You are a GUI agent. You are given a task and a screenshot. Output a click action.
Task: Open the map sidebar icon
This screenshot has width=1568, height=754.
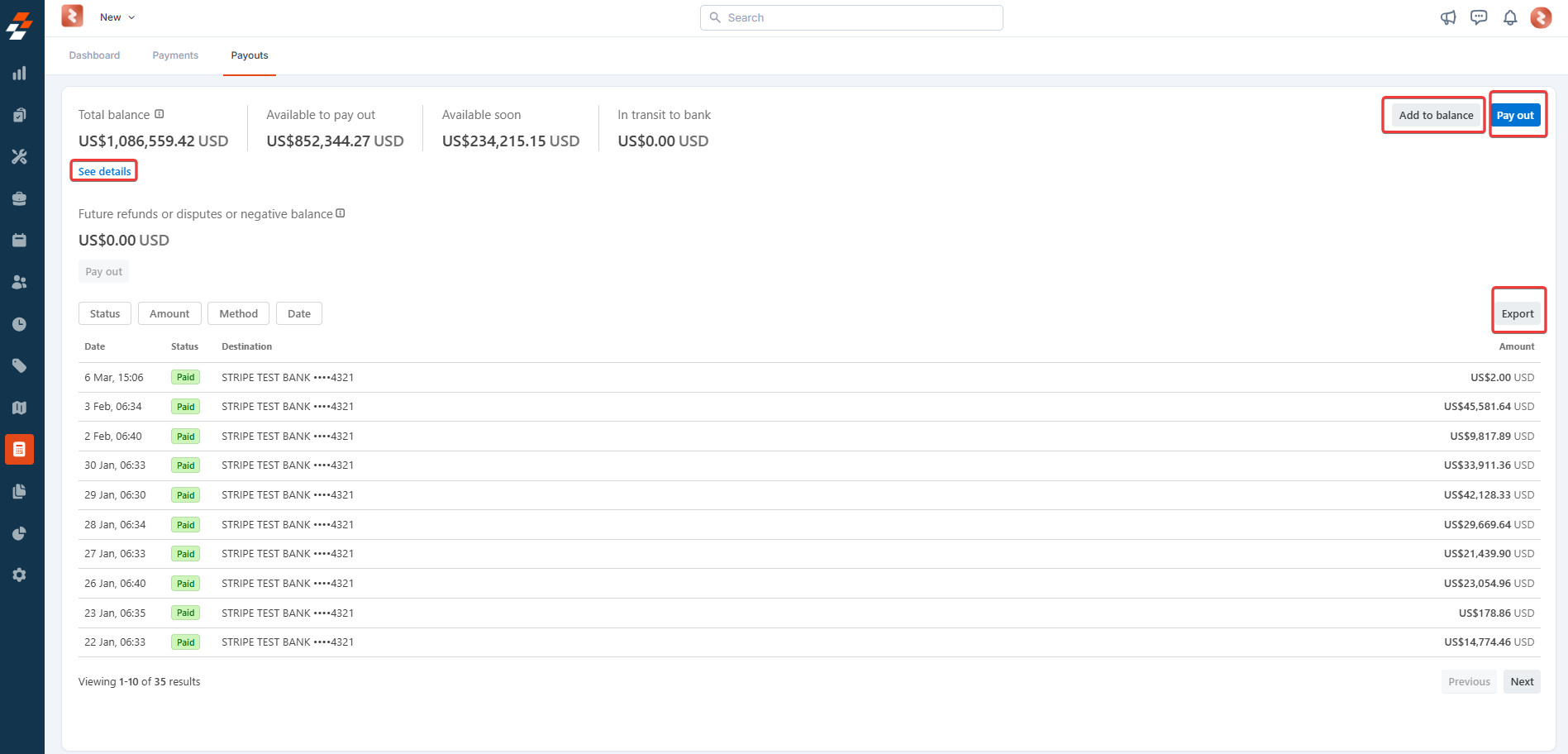coord(19,408)
